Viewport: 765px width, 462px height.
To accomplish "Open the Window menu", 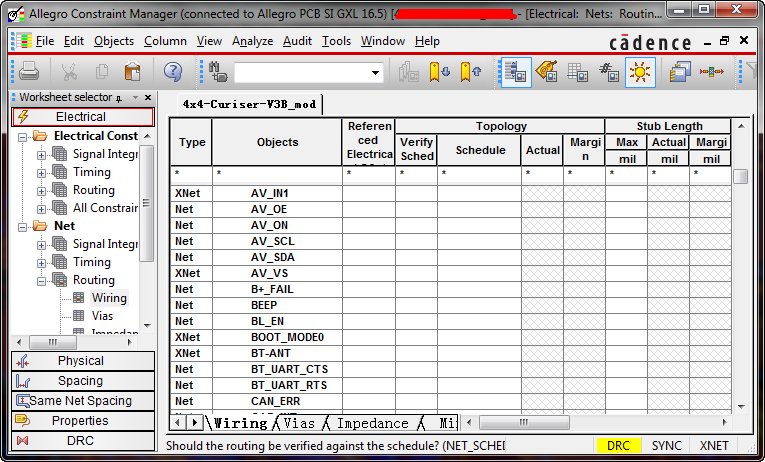I will tap(382, 41).
